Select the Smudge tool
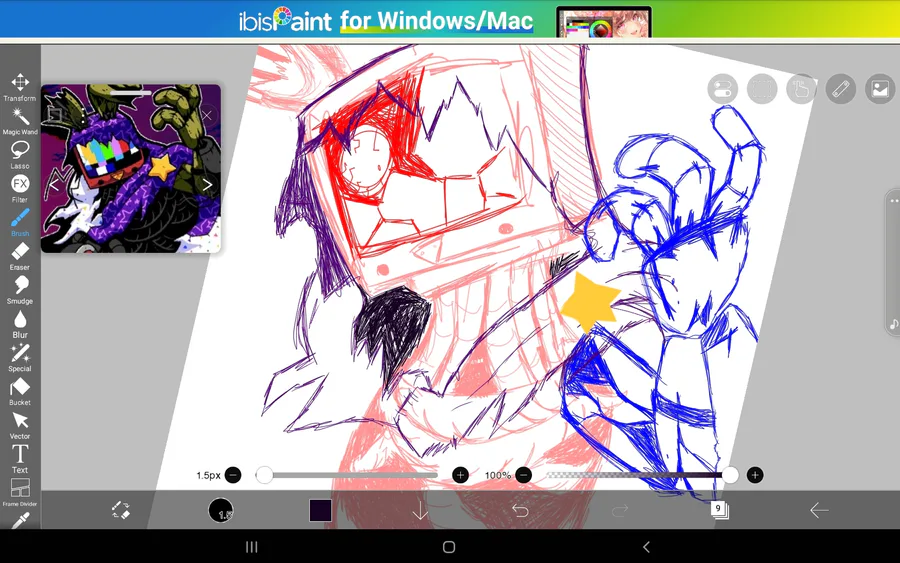 click(20, 290)
